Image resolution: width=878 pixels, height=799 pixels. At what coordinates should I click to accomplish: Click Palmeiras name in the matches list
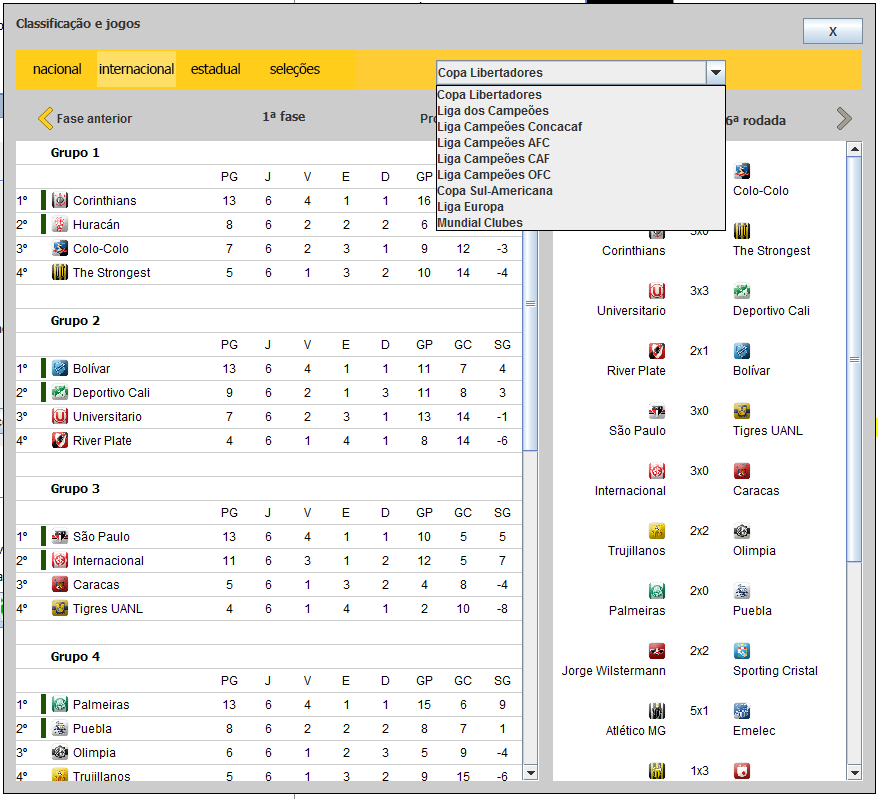pyautogui.click(x=637, y=610)
